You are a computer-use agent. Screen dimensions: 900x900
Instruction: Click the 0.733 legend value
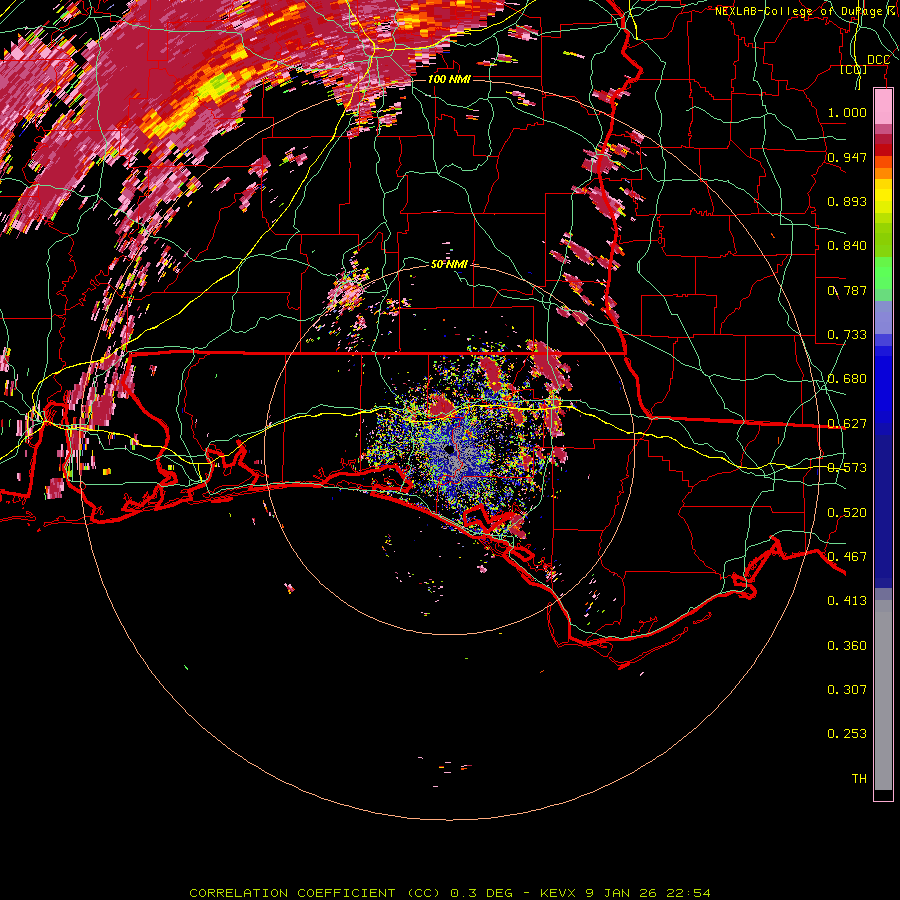pos(847,335)
